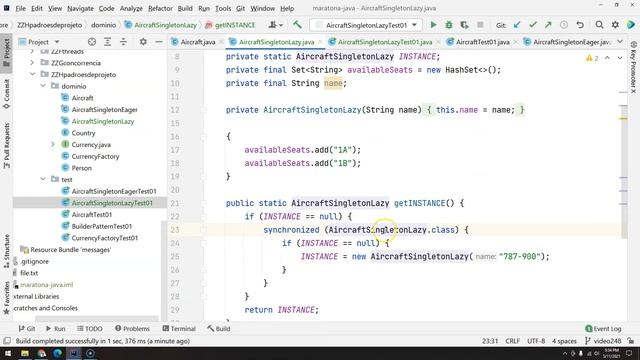The width and height of the screenshot is (640, 360).
Task: Open Project panel options gear
Action: [x=143, y=42]
